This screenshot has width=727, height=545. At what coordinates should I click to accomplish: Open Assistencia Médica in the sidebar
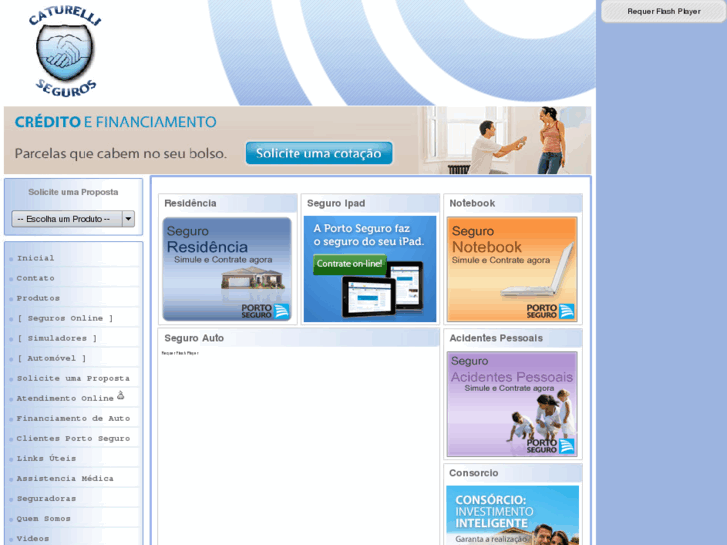65,478
